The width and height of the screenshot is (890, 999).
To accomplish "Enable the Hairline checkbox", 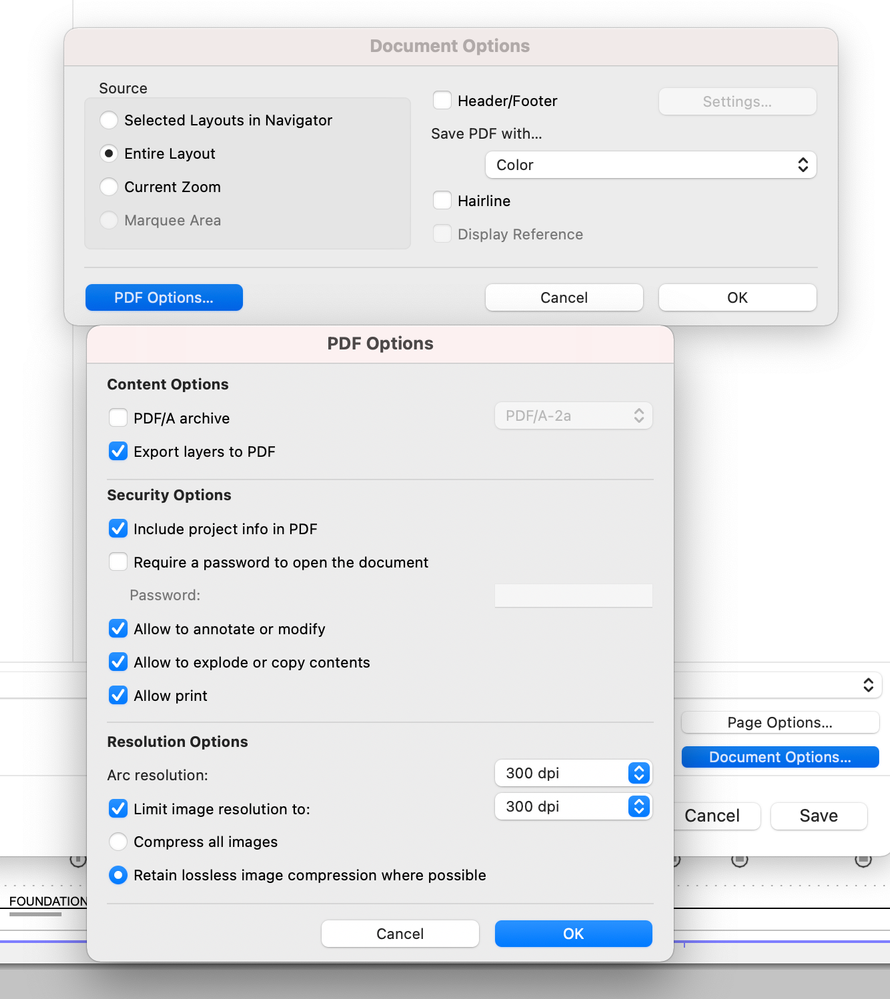I will (x=442, y=201).
